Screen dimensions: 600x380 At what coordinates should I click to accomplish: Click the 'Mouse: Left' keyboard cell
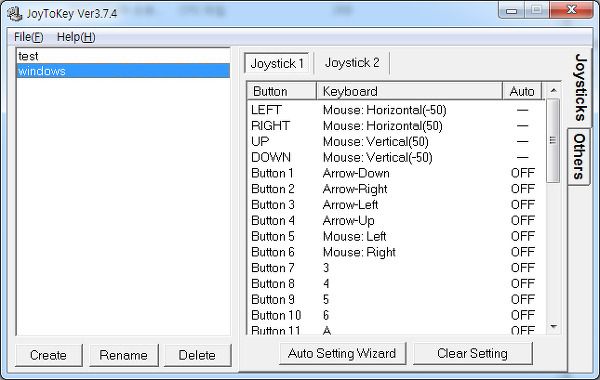(x=354, y=236)
